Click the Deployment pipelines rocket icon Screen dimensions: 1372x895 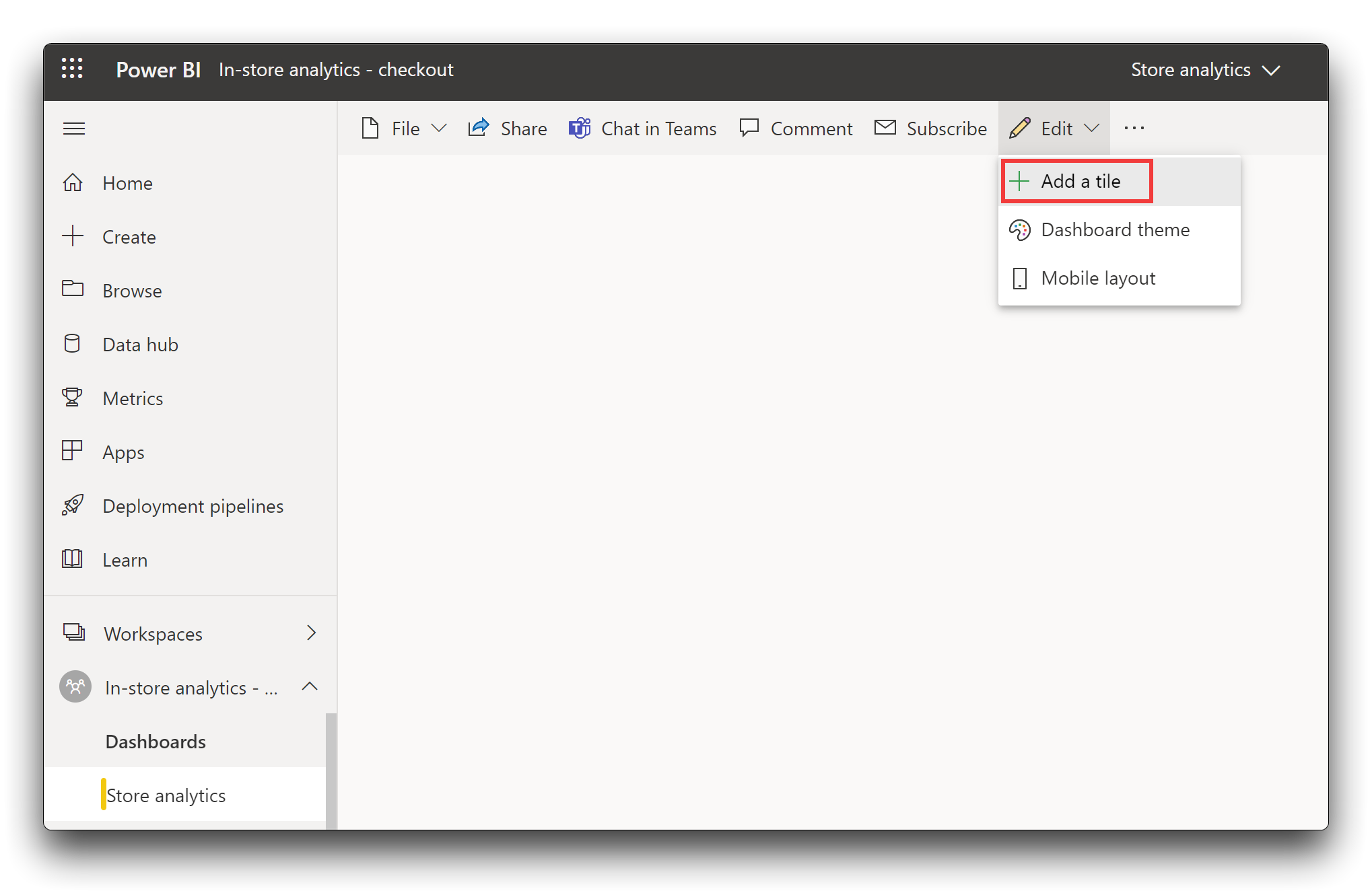click(73, 505)
